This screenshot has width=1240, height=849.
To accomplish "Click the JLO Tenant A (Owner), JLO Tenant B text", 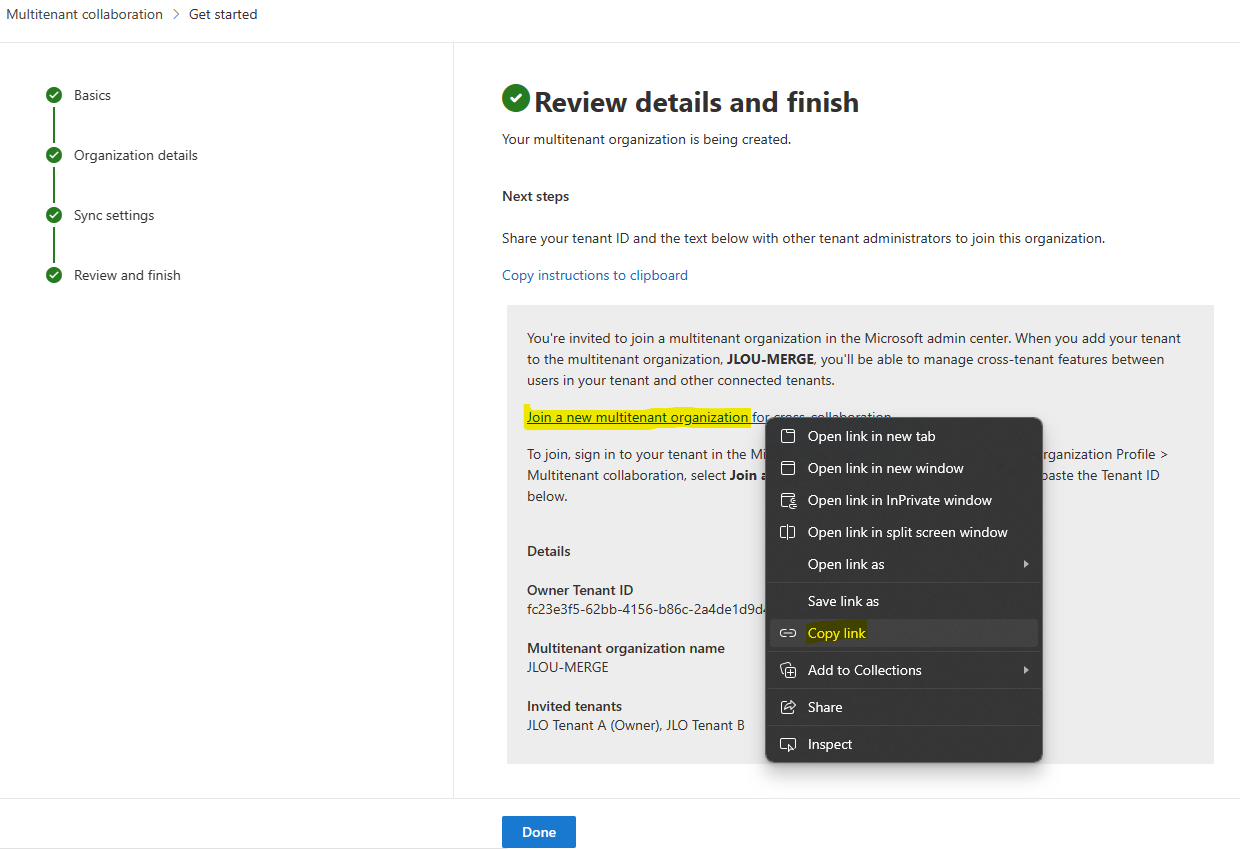I will [636, 725].
